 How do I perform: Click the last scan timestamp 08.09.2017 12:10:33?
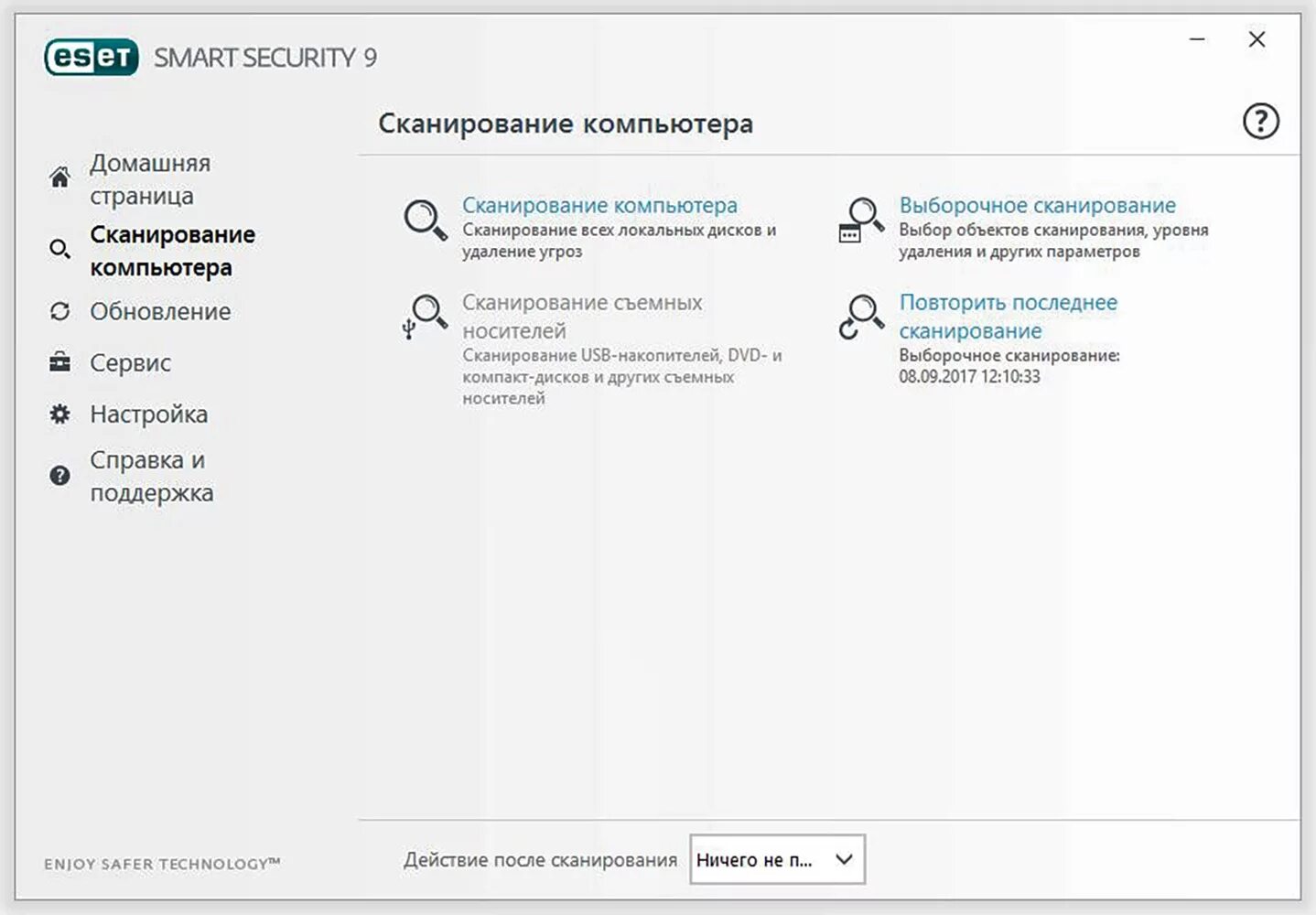[969, 376]
